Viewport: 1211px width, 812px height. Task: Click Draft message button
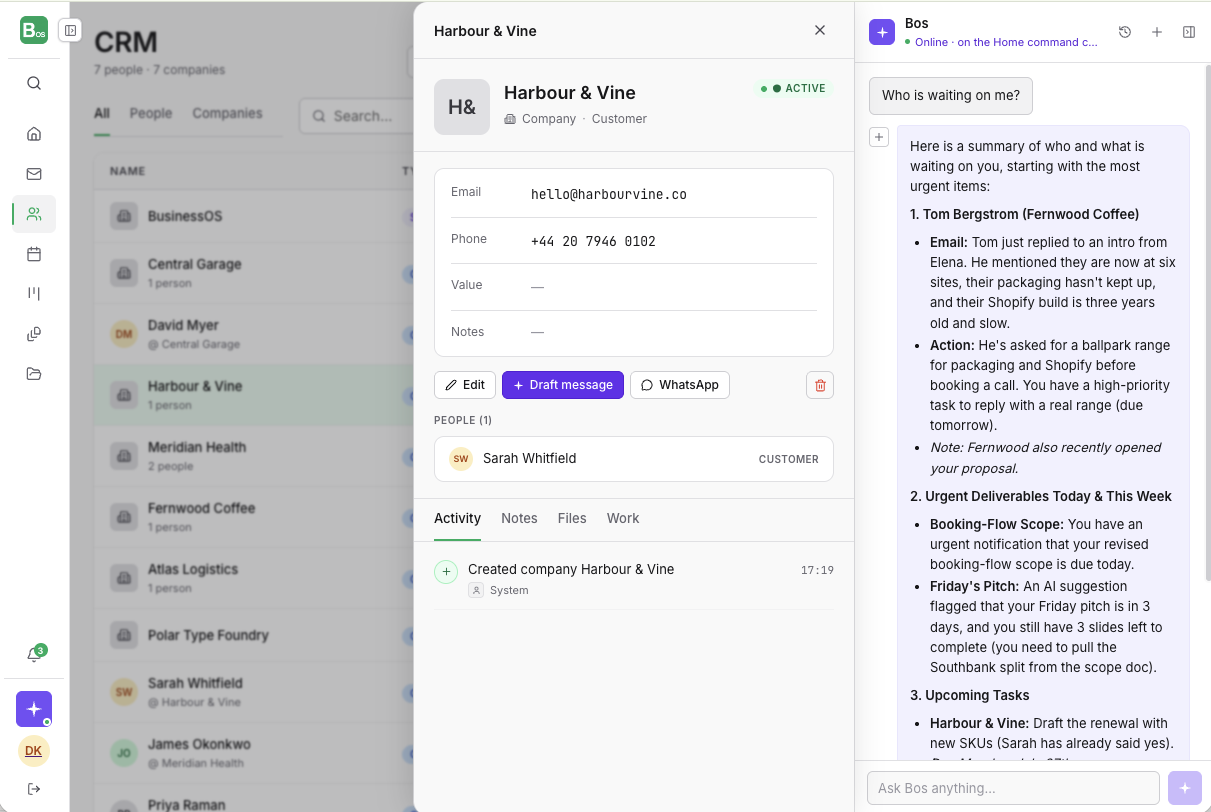563,385
